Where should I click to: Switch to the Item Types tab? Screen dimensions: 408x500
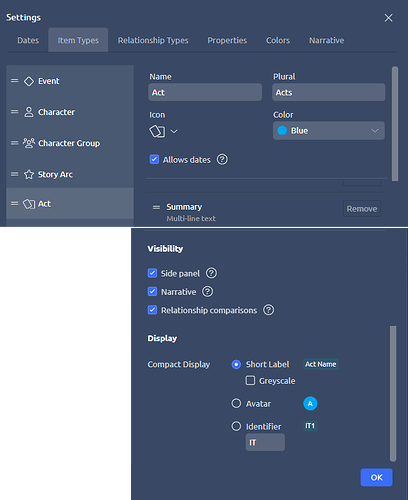[x=78, y=40]
